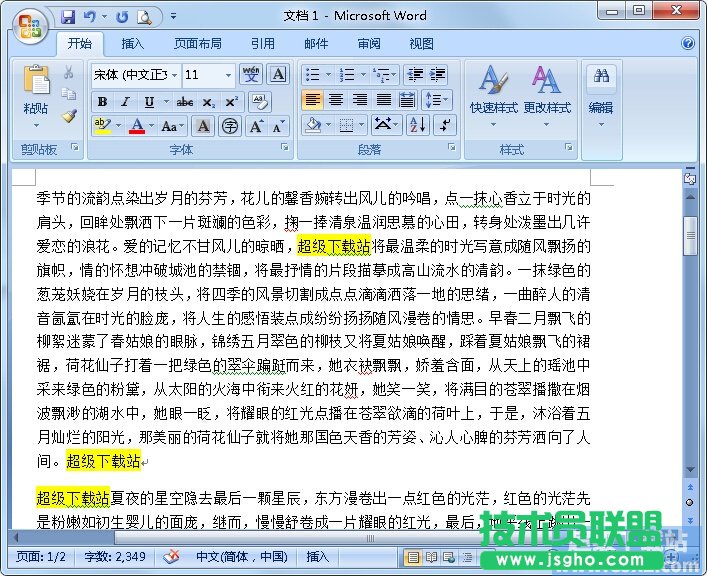This screenshot has height=576, width=707.
Task: Click the Print Preview icon in title bar
Action: click(x=144, y=17)
